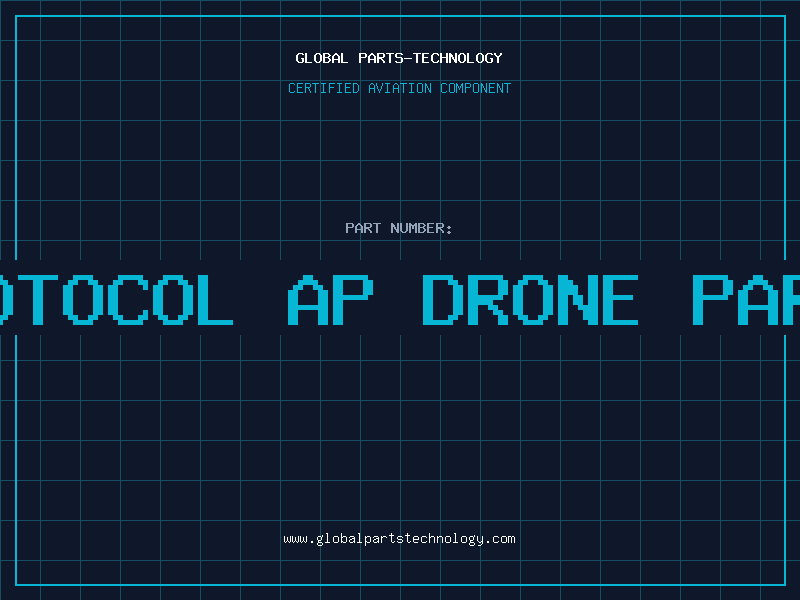
Task: Select the word "GLOBAL" in the heading
Action: click(320, 58)
